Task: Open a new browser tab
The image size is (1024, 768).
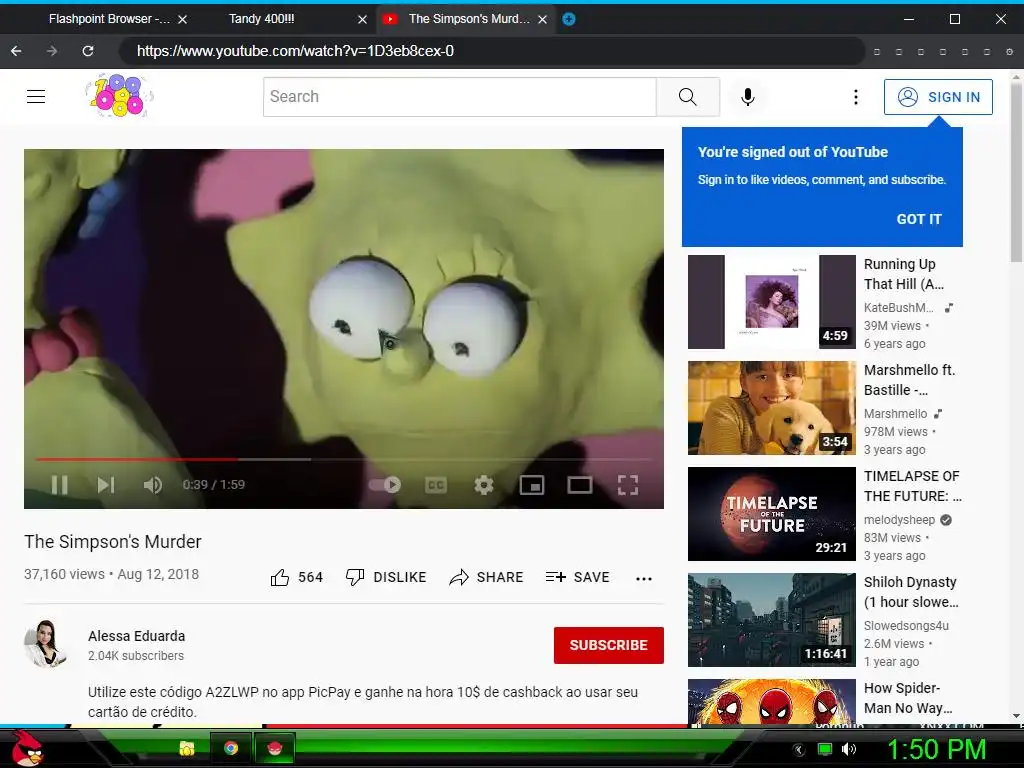Action: 569,20
